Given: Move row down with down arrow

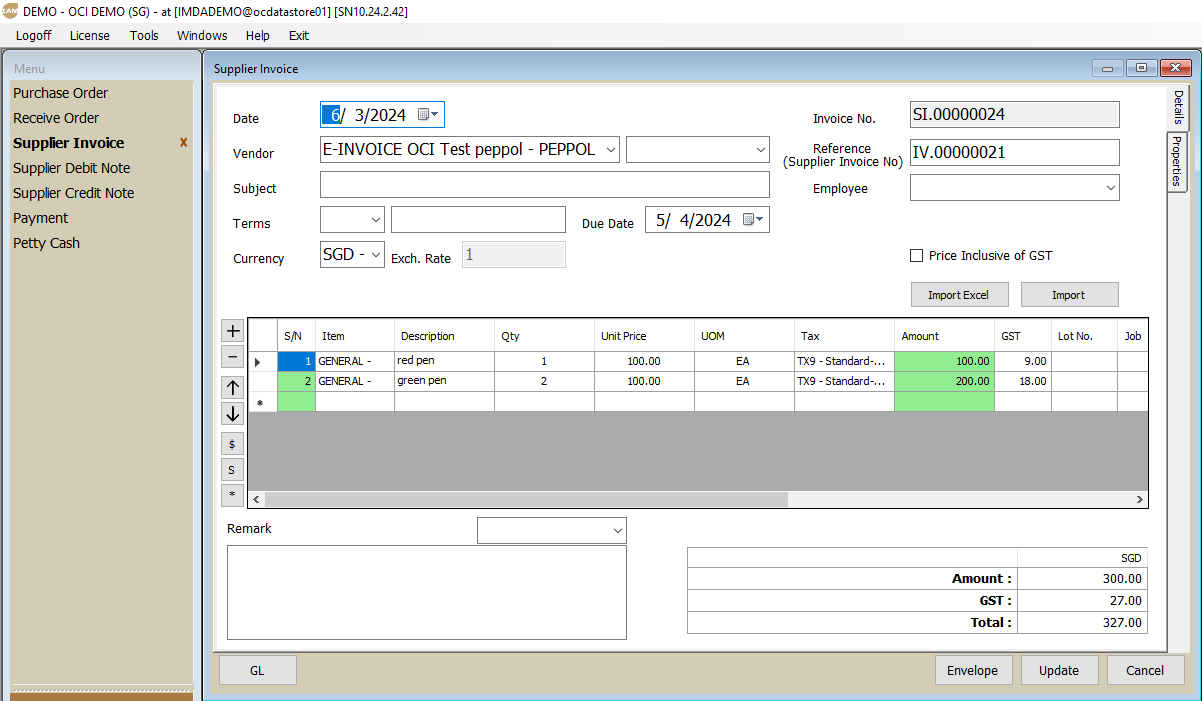Looking at the screenshot, I should (232, 414).
